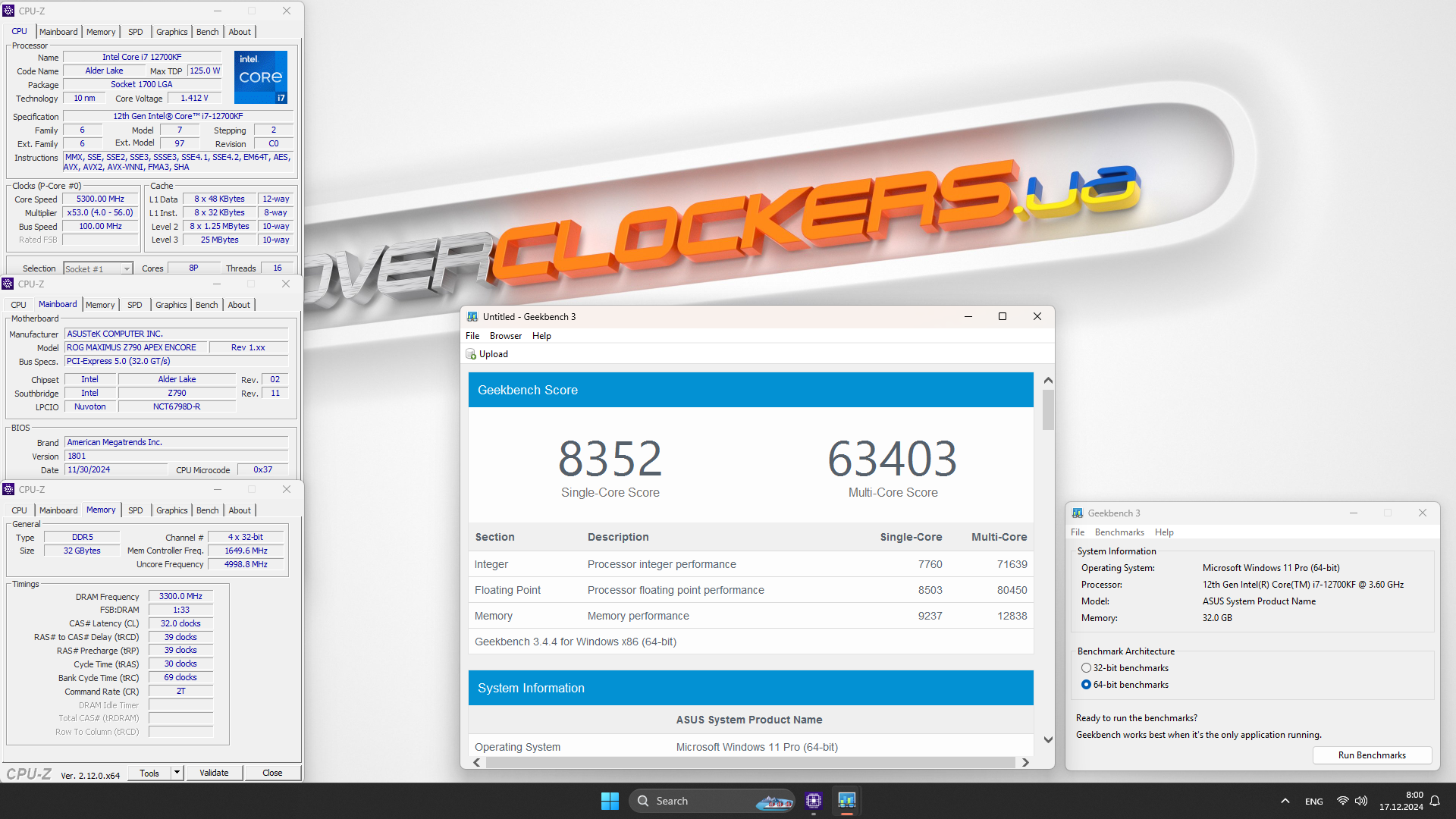Click the Upload button label in Geekbench

click(x=494, y=354)
